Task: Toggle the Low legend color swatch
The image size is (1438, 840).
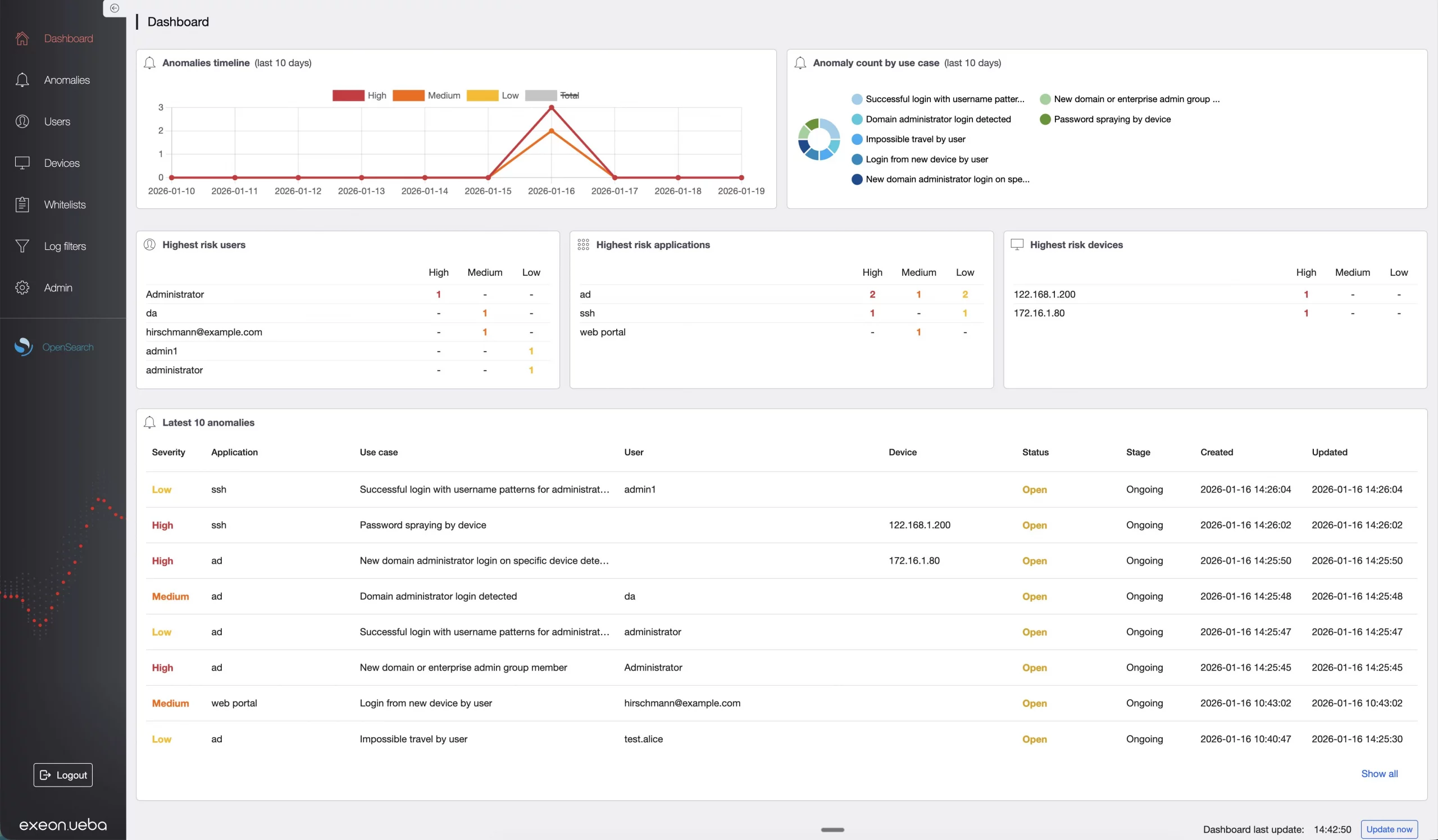Action: pyautogui.click(x=482, y=95)
